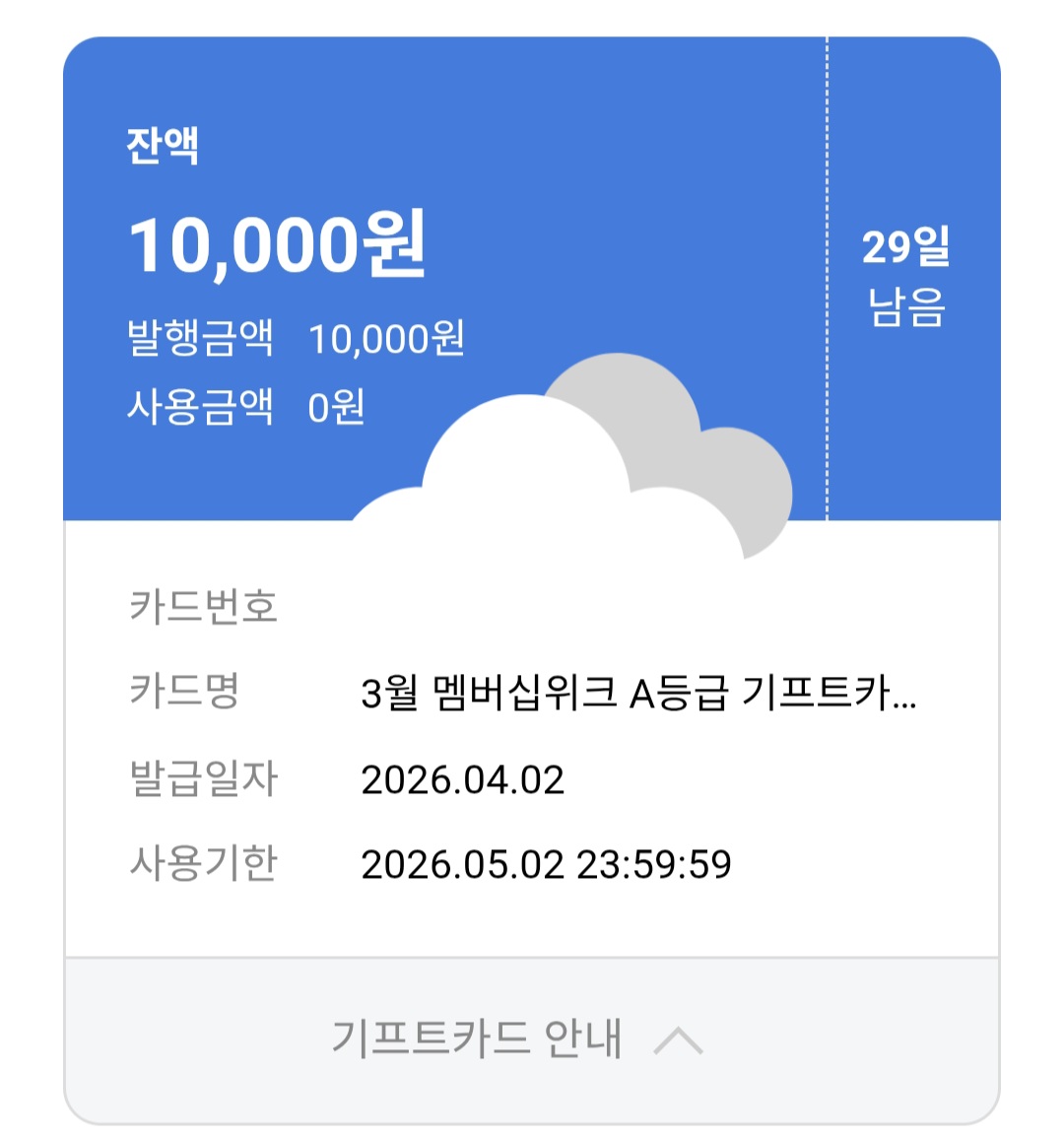Tap the 29일 남음 remaining days badge
The image size is (1064, 1139).
tap(906, 276)
